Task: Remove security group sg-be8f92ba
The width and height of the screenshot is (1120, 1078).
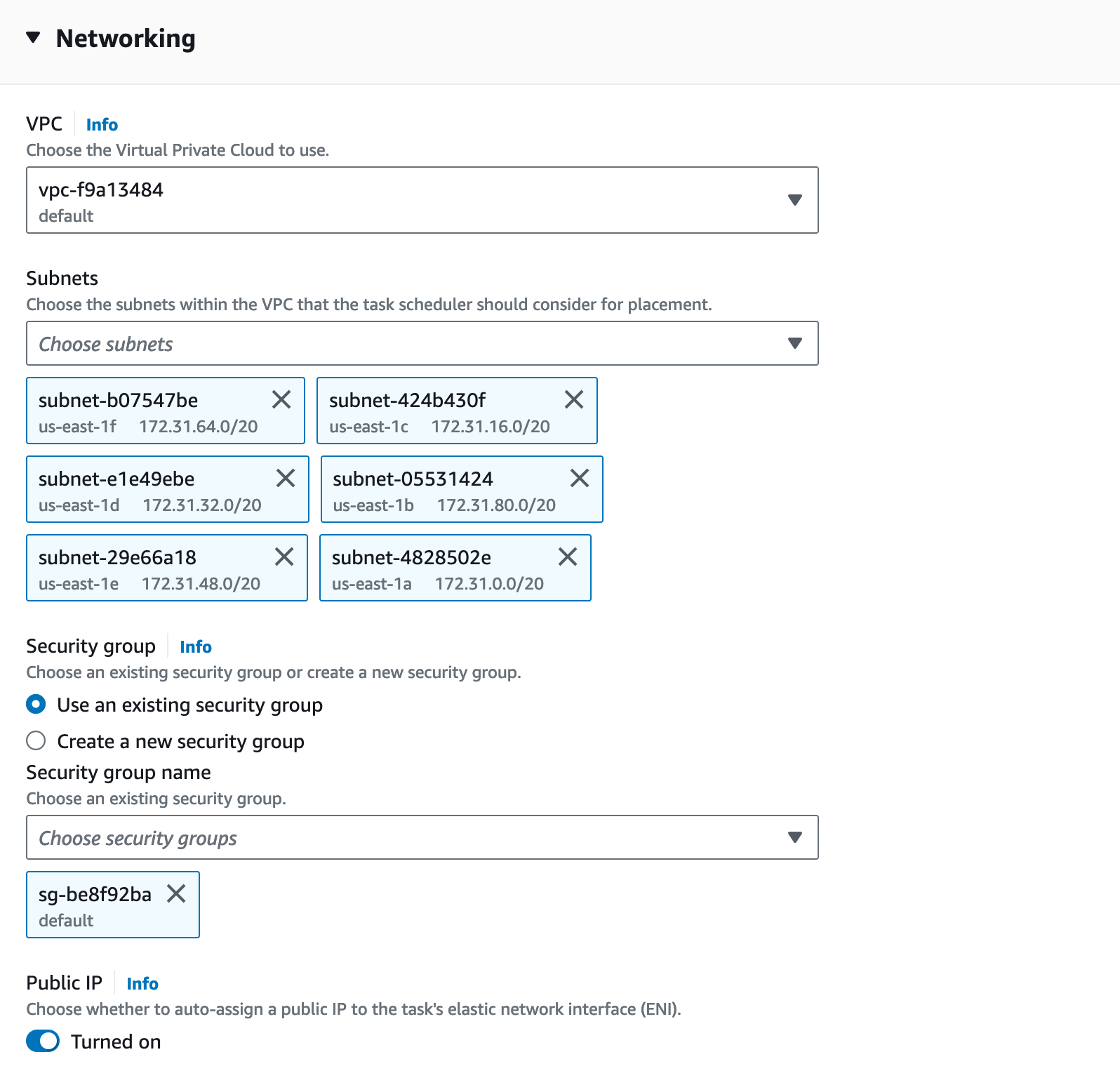Action: tap(176, 894)
